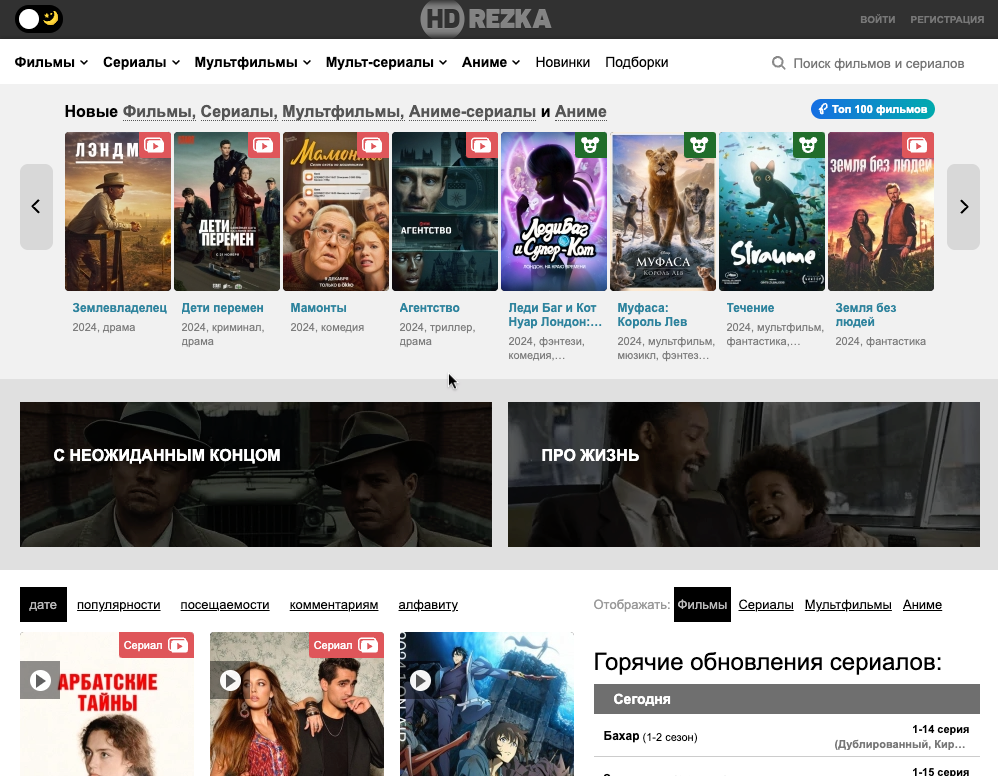Open the Аниме dropdown menu
Image resolution: width=998 pixels, height=776 pixels.
[491, 62]
